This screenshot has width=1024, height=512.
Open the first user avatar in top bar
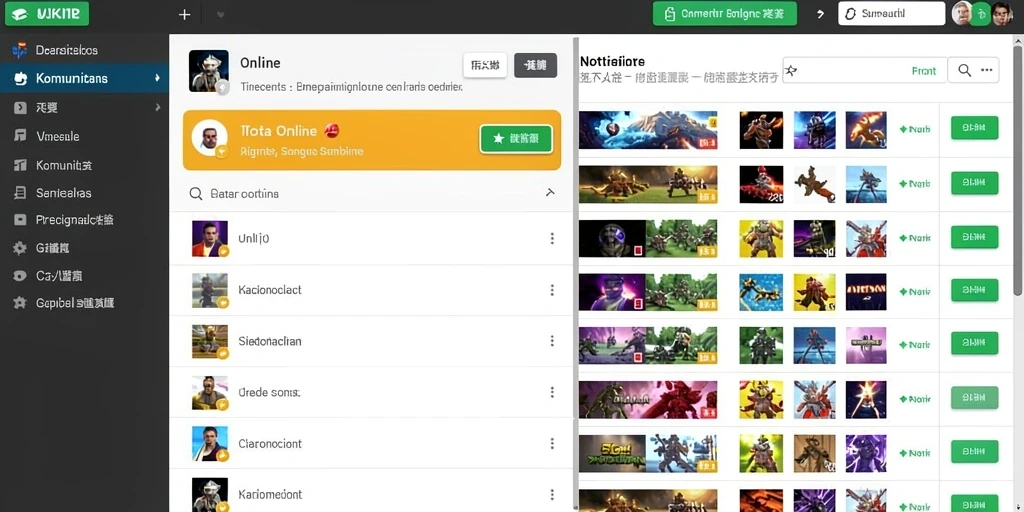pyautogui.click(x=961, y=14)
